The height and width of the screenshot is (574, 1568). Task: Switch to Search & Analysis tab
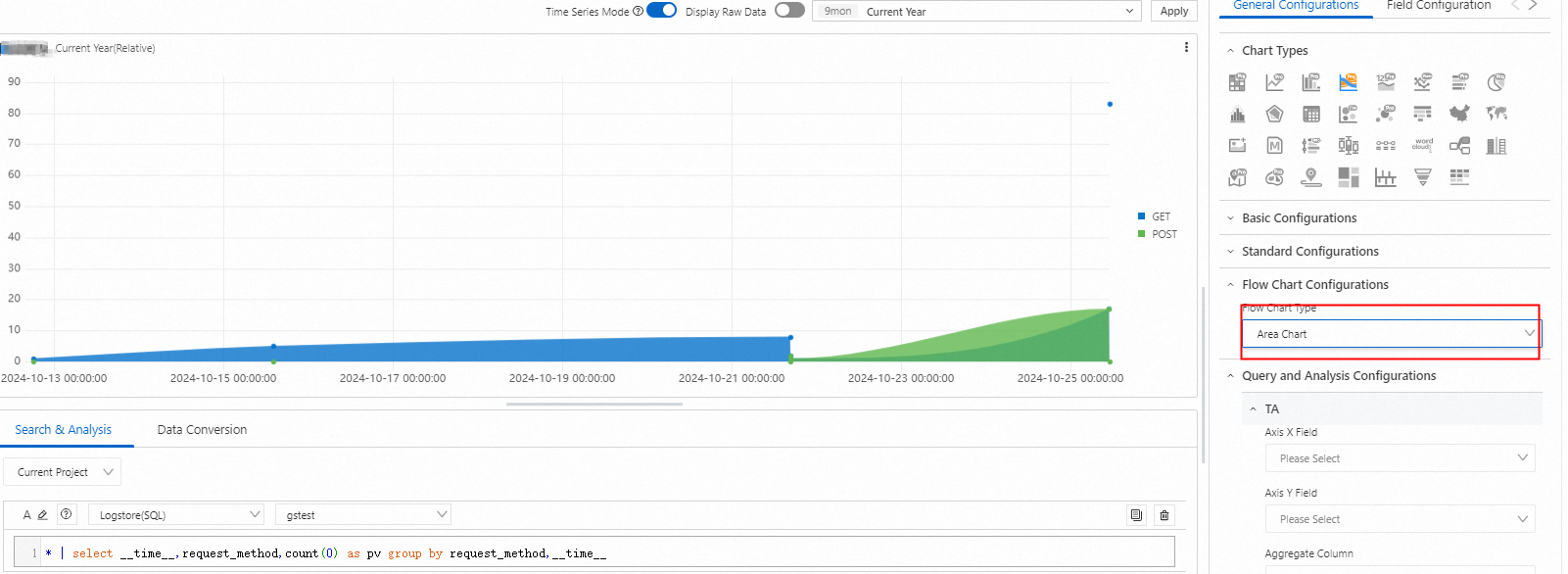pyautogui.click(x=63, y=430)
